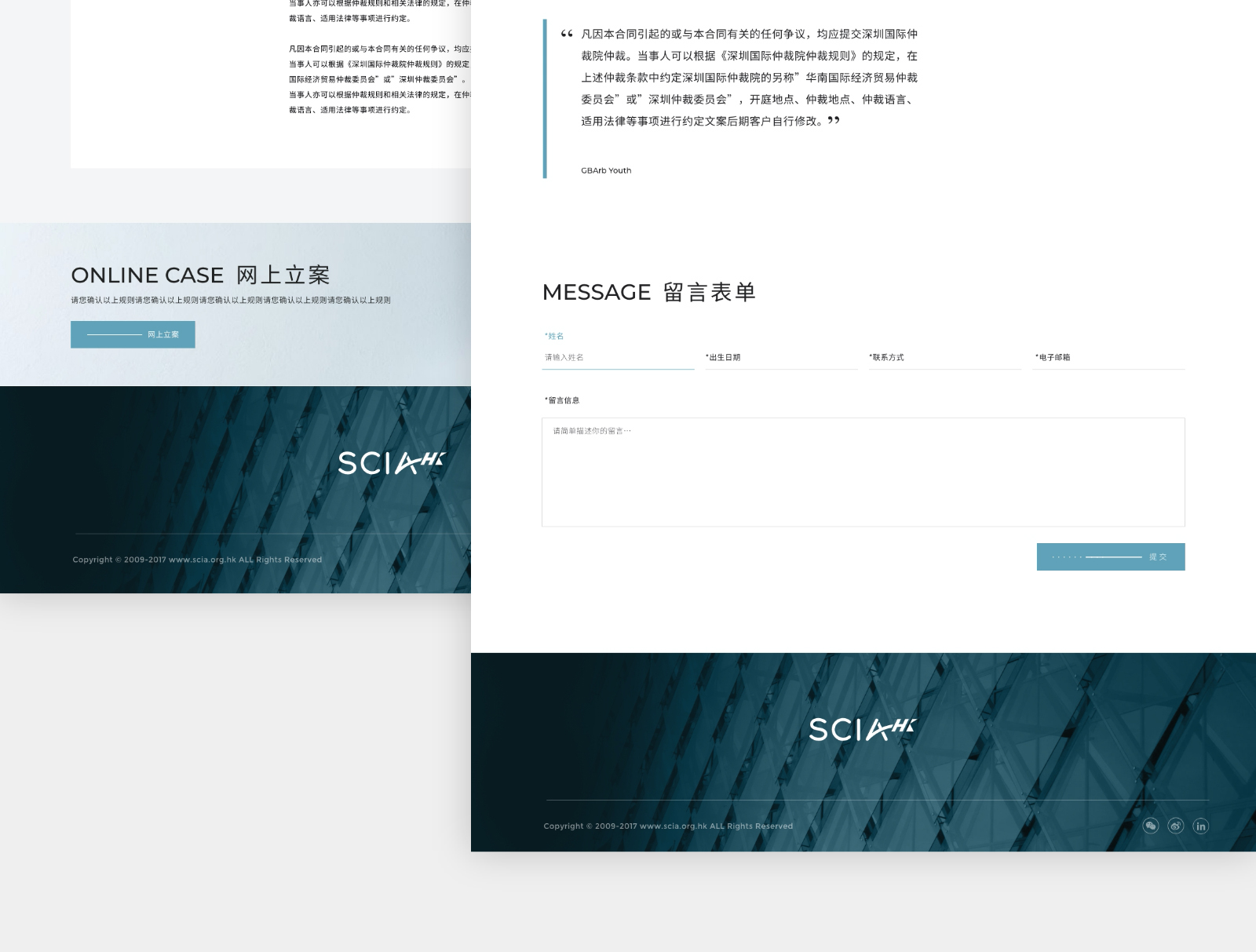This screenshot has width=1256, height=952.
Task: Click the SCIA HK logo below ONLINE CASE
Action: click(x=391, y=462)
